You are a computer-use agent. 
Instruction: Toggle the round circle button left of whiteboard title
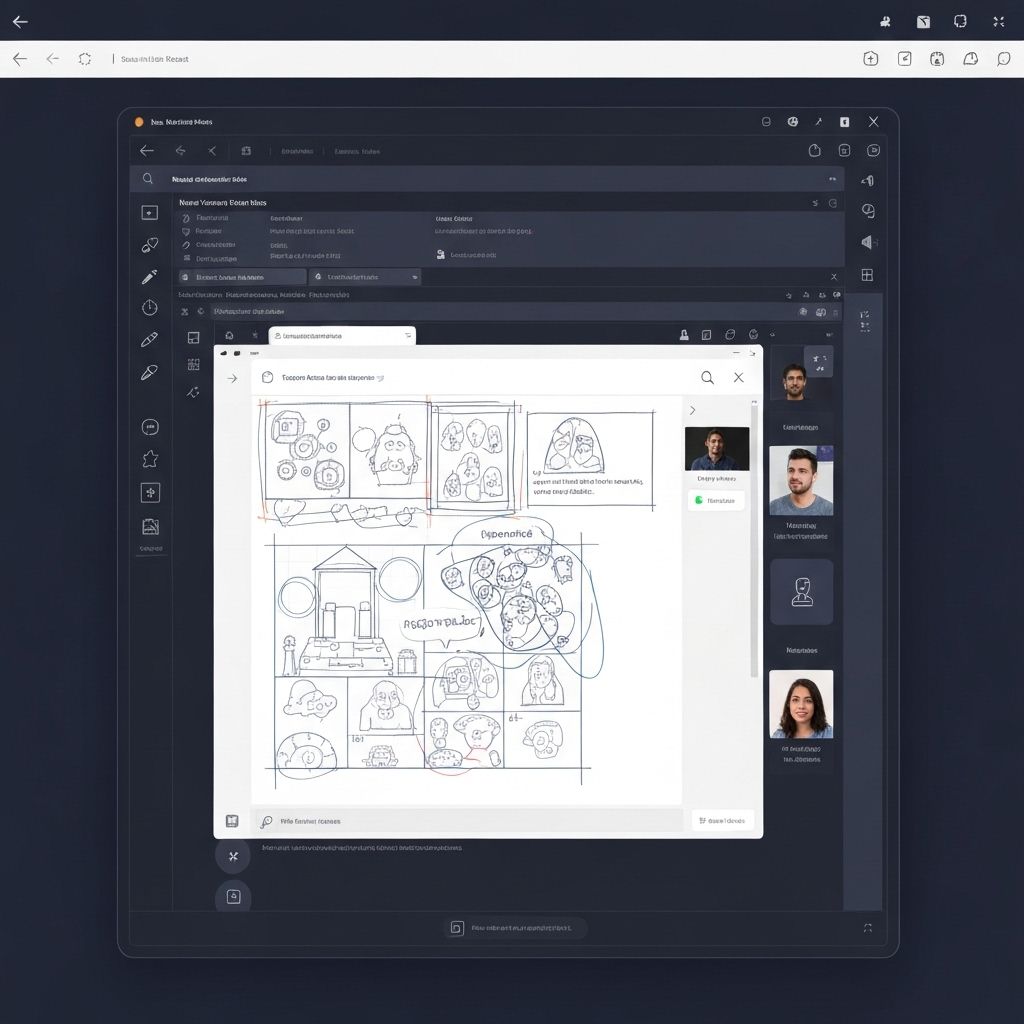click(267, 378)
